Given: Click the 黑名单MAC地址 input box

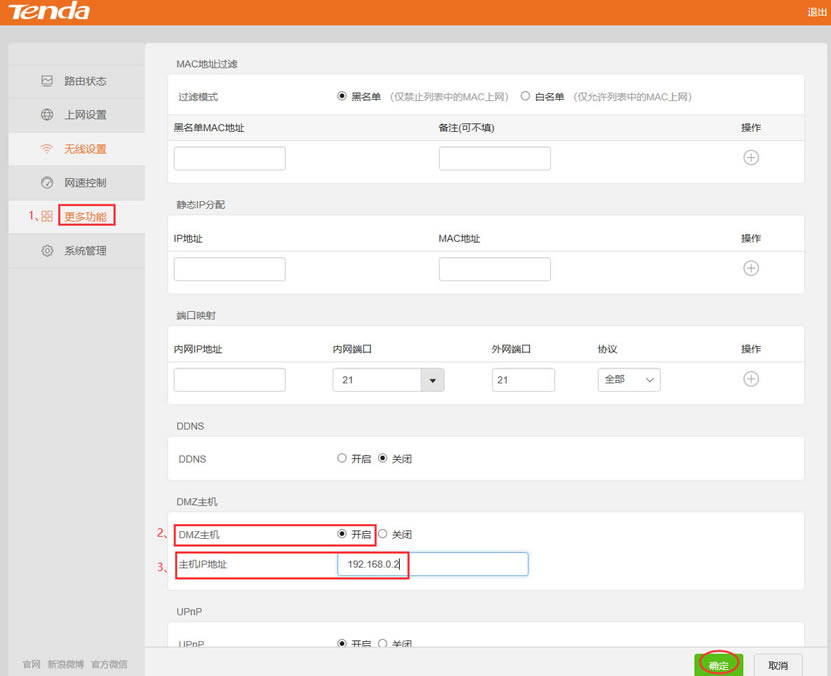Looking at the screenshot, I should [x=229, y=157].
